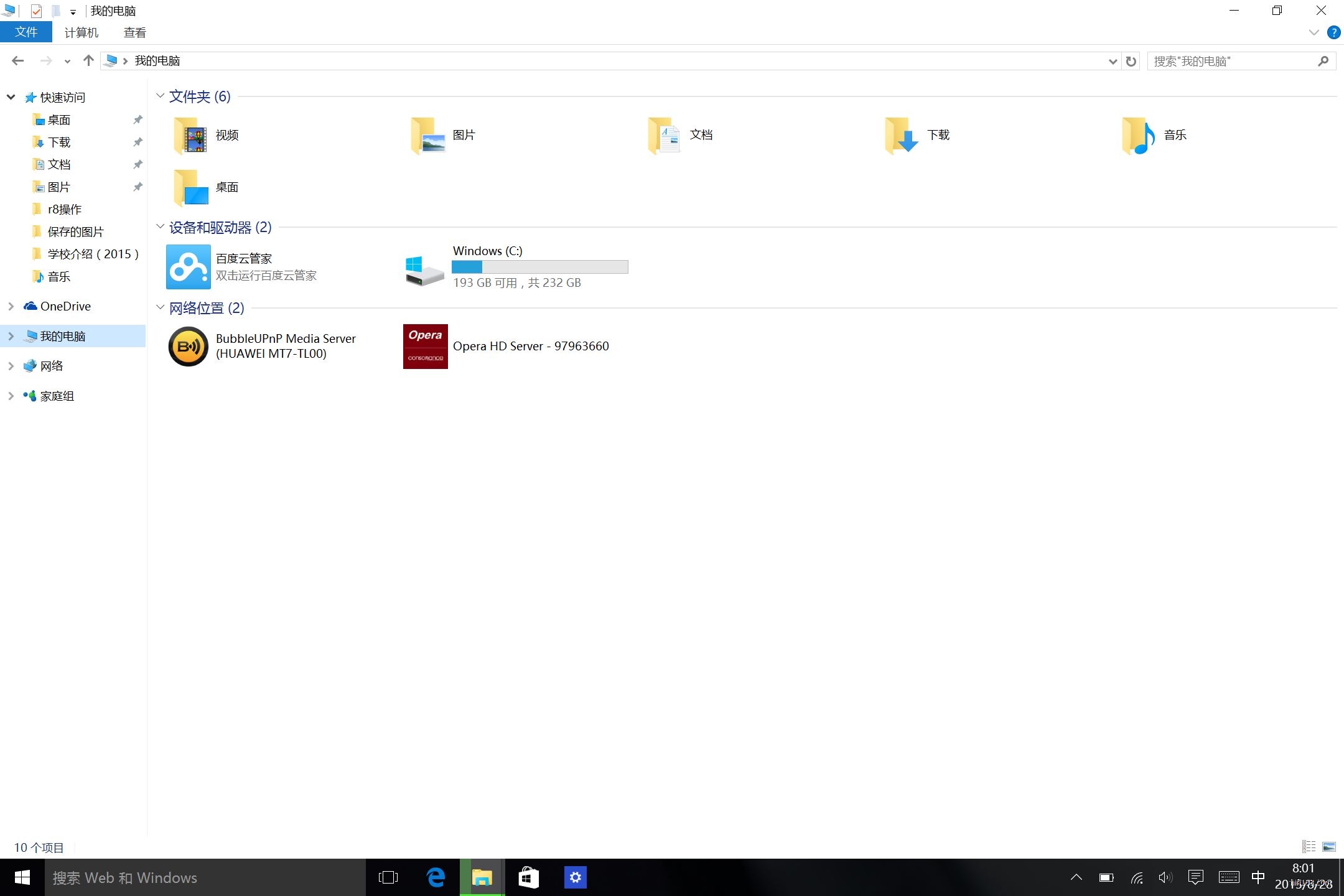This screenshot has width=1344, height=896.
Task: Open the 查看 ribbon tab
Action: point(134,32)
